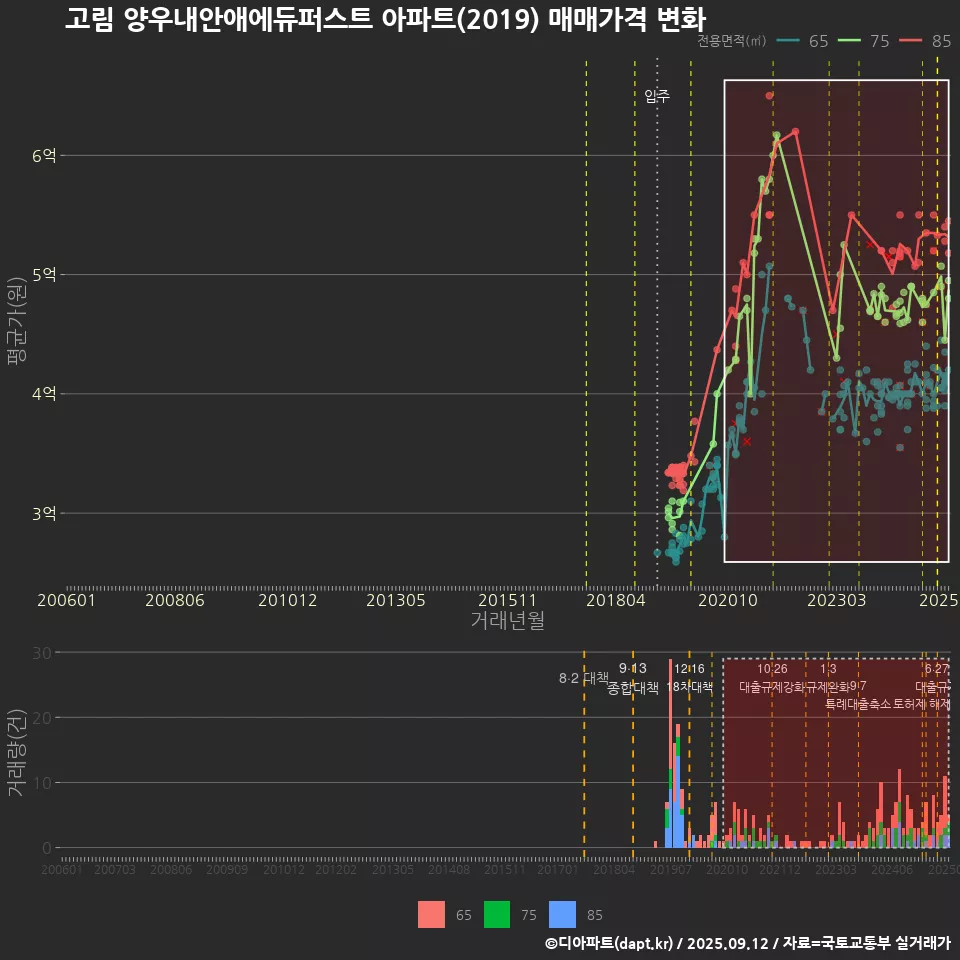Screen dimensions: 960x960
Task: Click the '특례대출축소' annotation text
Action: click(x=858, y=704)
